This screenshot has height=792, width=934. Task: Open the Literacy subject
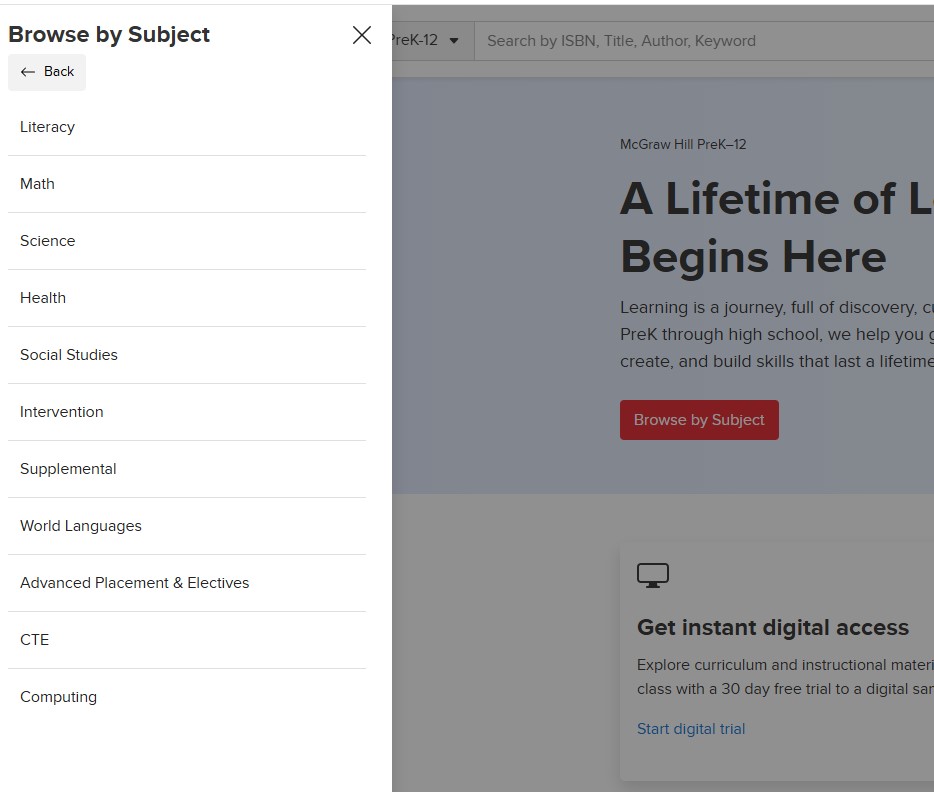(48, 127)
